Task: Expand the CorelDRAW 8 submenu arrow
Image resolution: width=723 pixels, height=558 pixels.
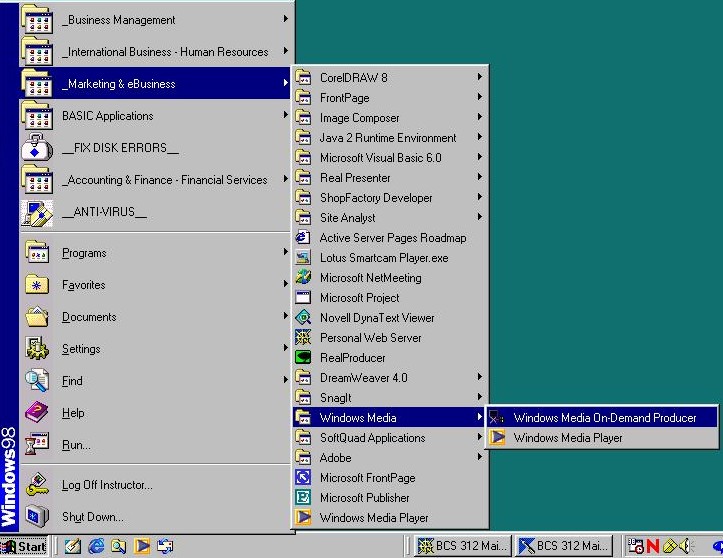Action: tap(480, 77)
